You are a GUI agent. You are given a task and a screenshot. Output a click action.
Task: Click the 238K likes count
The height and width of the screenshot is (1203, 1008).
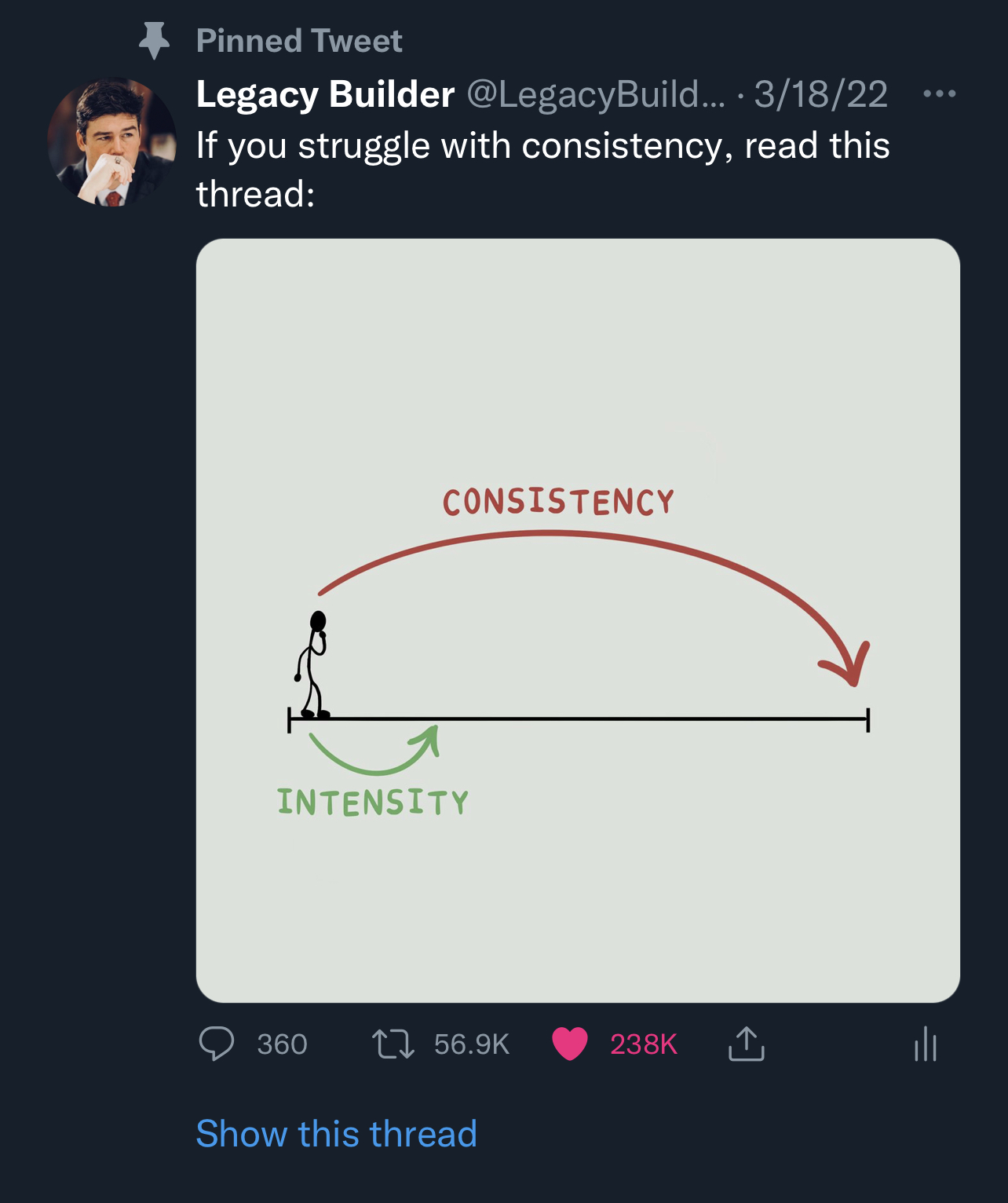click(643, 1044)
